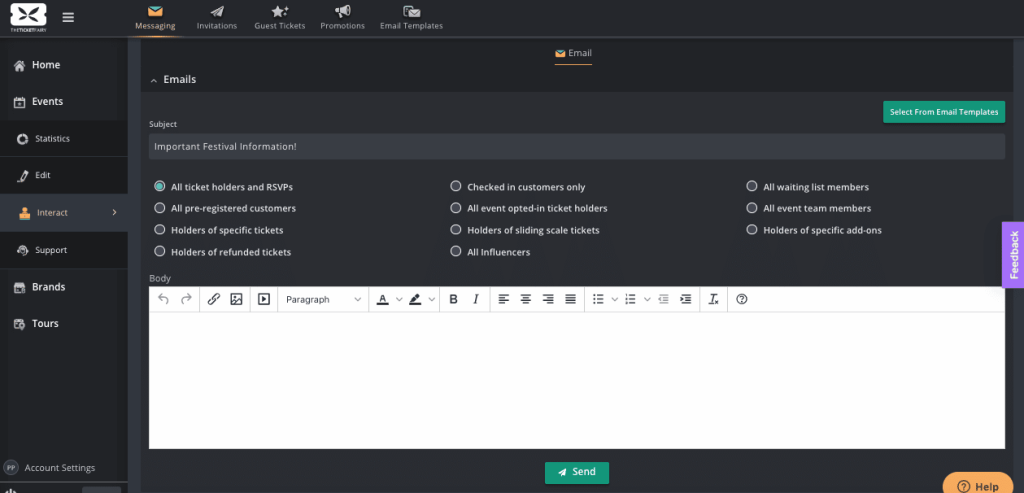This screenshot has height=493, width=1024.
Task: Click the Subject input field
Action: (x=577, y=146)
